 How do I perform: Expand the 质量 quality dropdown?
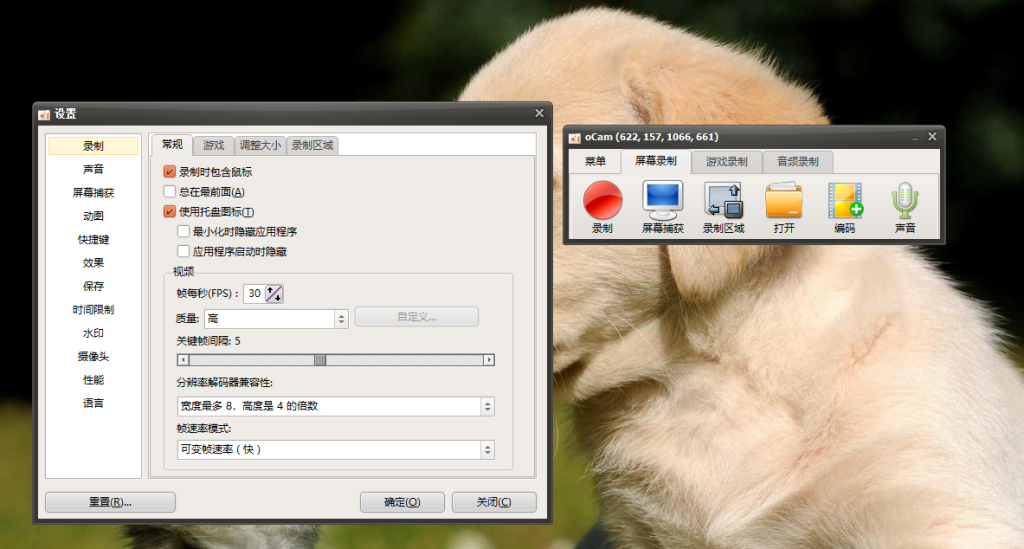[341, 318]
